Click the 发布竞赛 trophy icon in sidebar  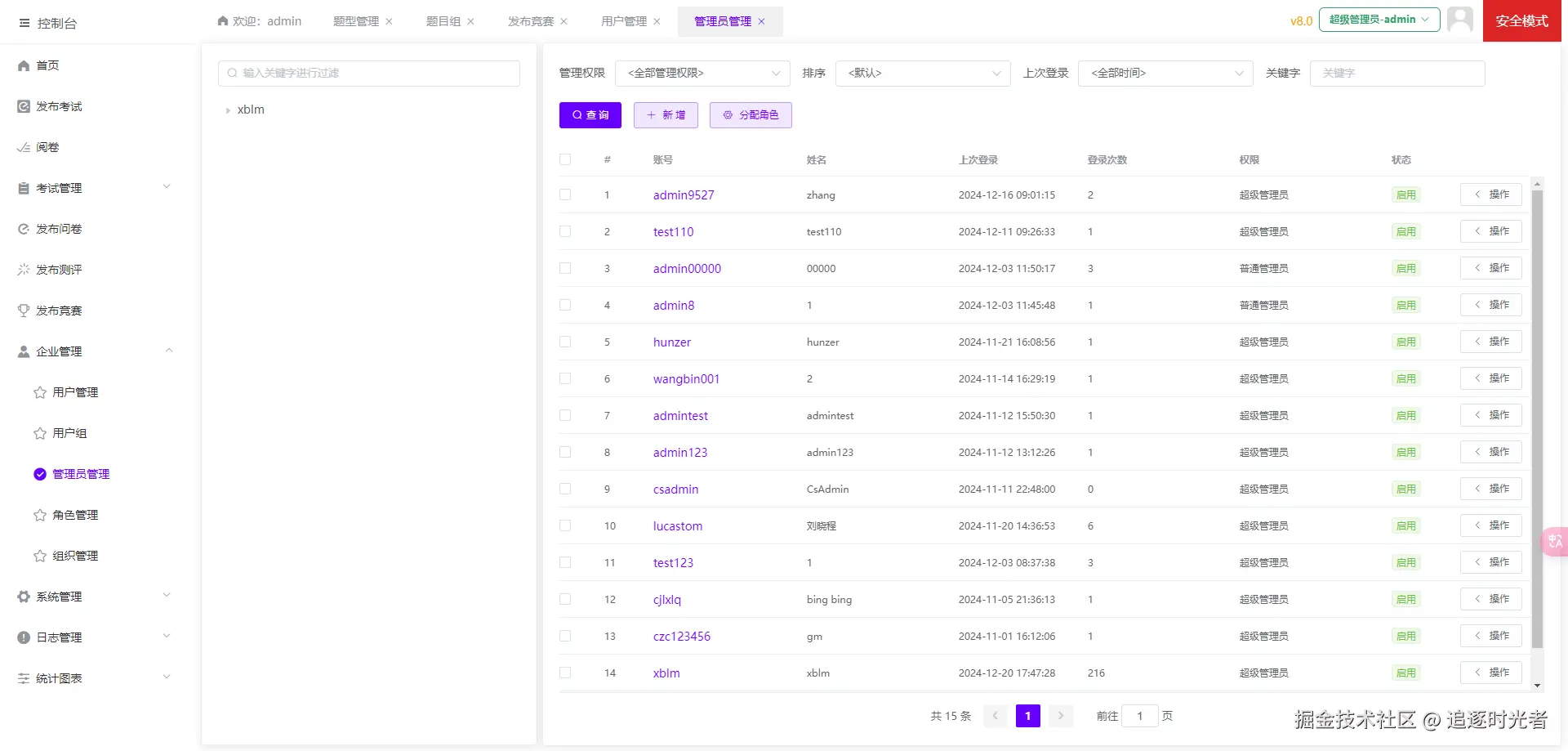pyautogui.click(x=24, y=311)
